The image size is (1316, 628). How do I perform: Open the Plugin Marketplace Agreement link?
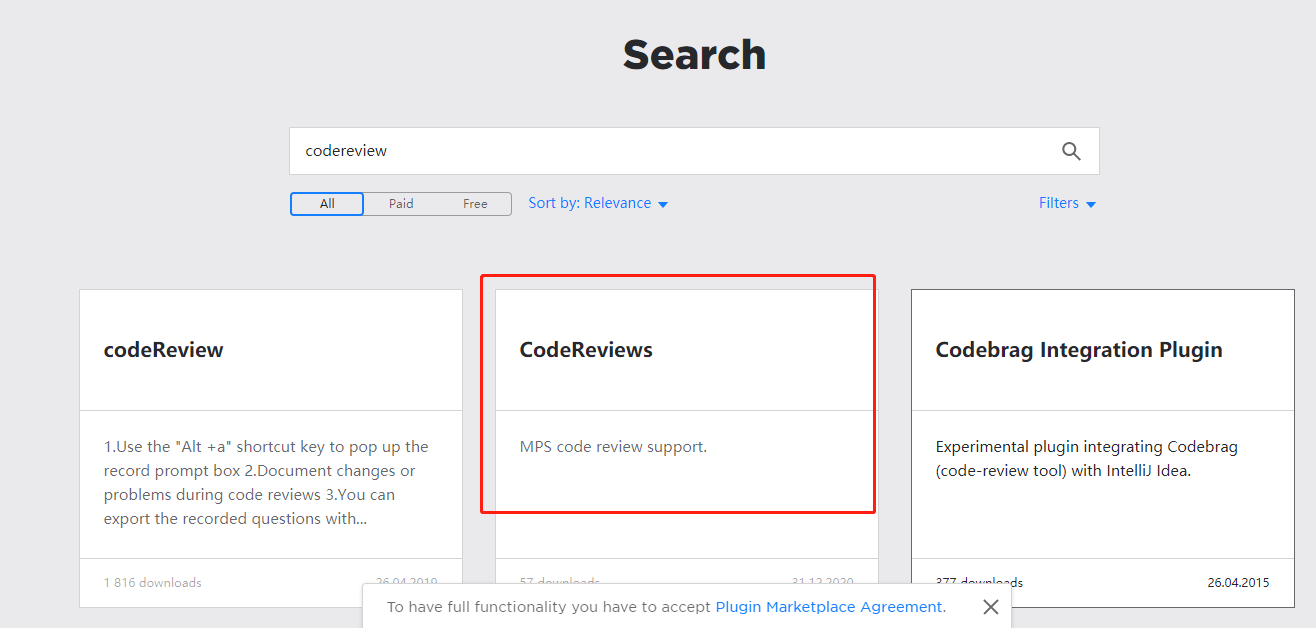pos(828,607)
